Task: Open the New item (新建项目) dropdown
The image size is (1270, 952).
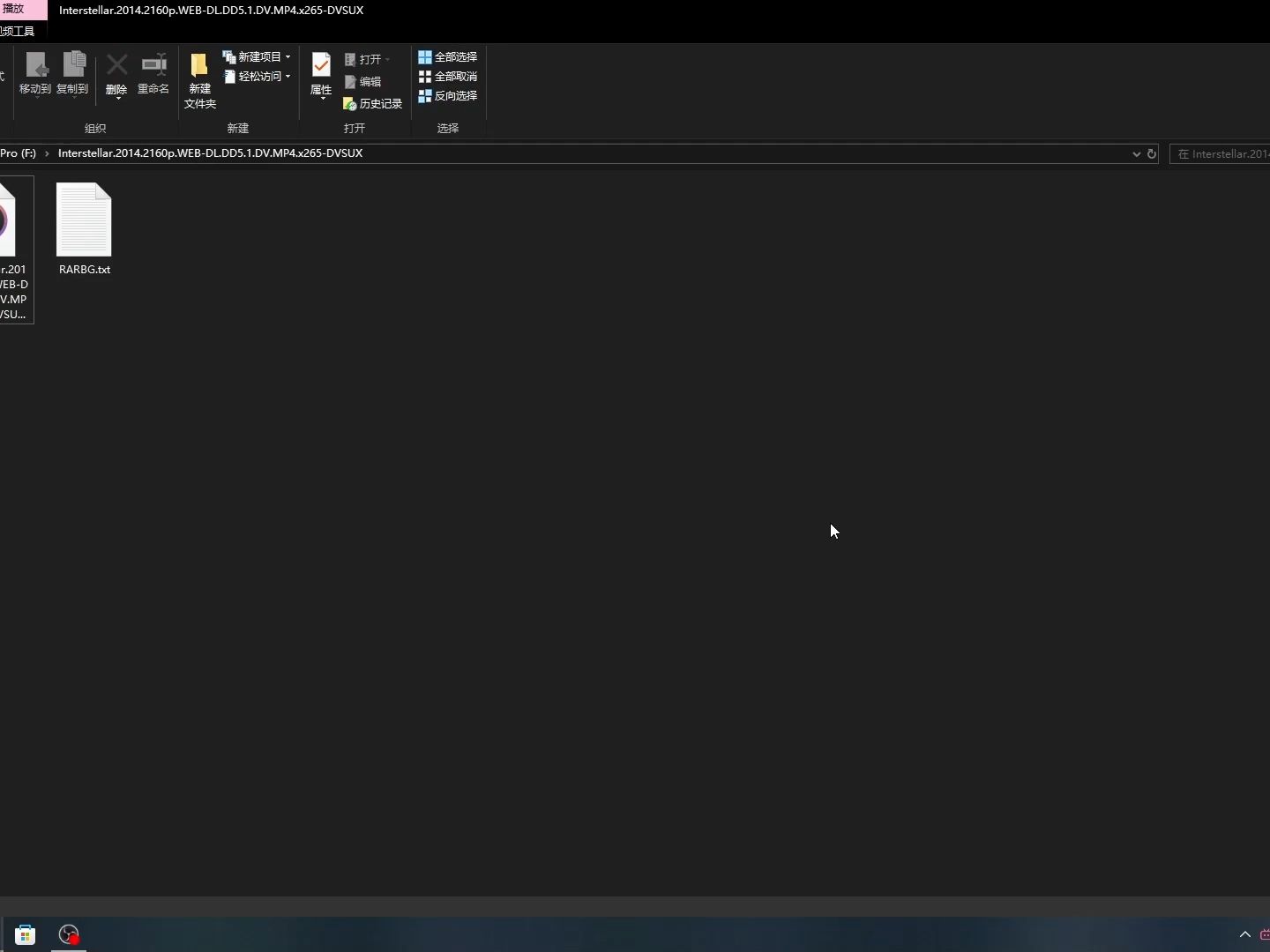Action: pyautogui.click(x=257, y=56)
